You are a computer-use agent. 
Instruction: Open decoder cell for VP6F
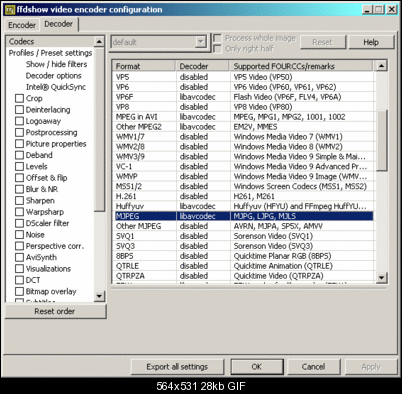pyautogui.click(x=203, y=97)
